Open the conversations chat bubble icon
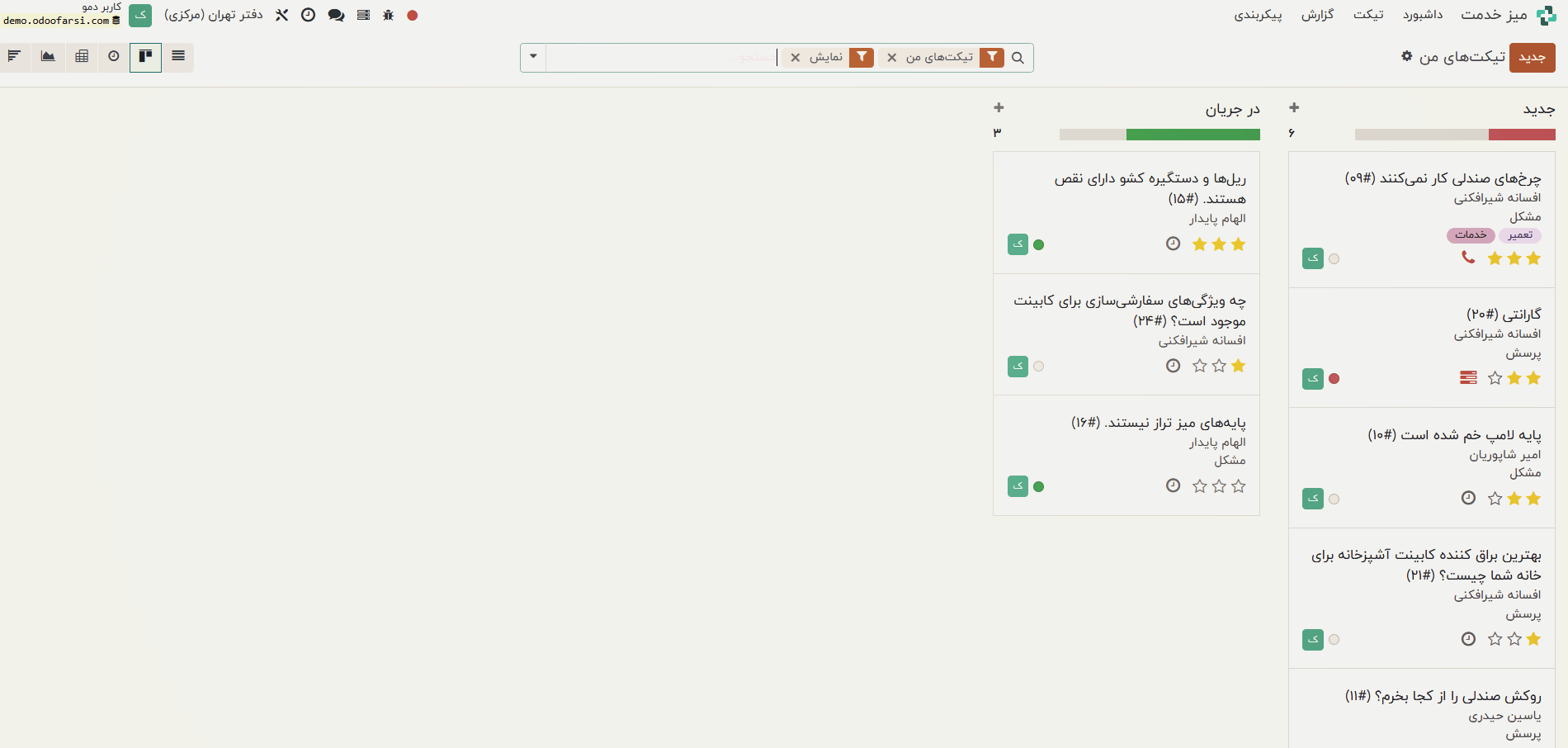The image size is (1568, 748). pos(336,15)
